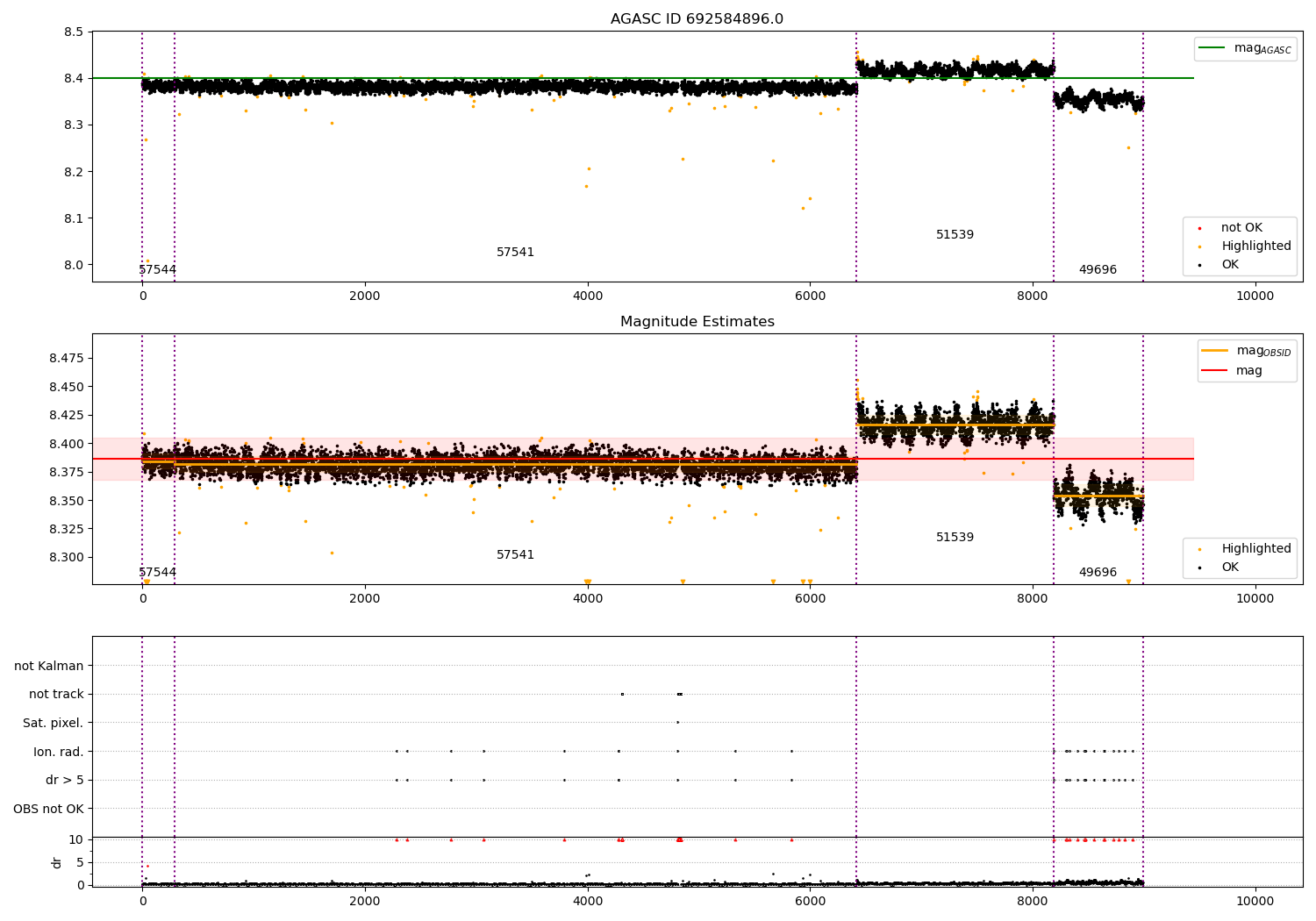Click the 10 tick on the dr axis
Viewport: 1316px width, 921px height.
76,839
